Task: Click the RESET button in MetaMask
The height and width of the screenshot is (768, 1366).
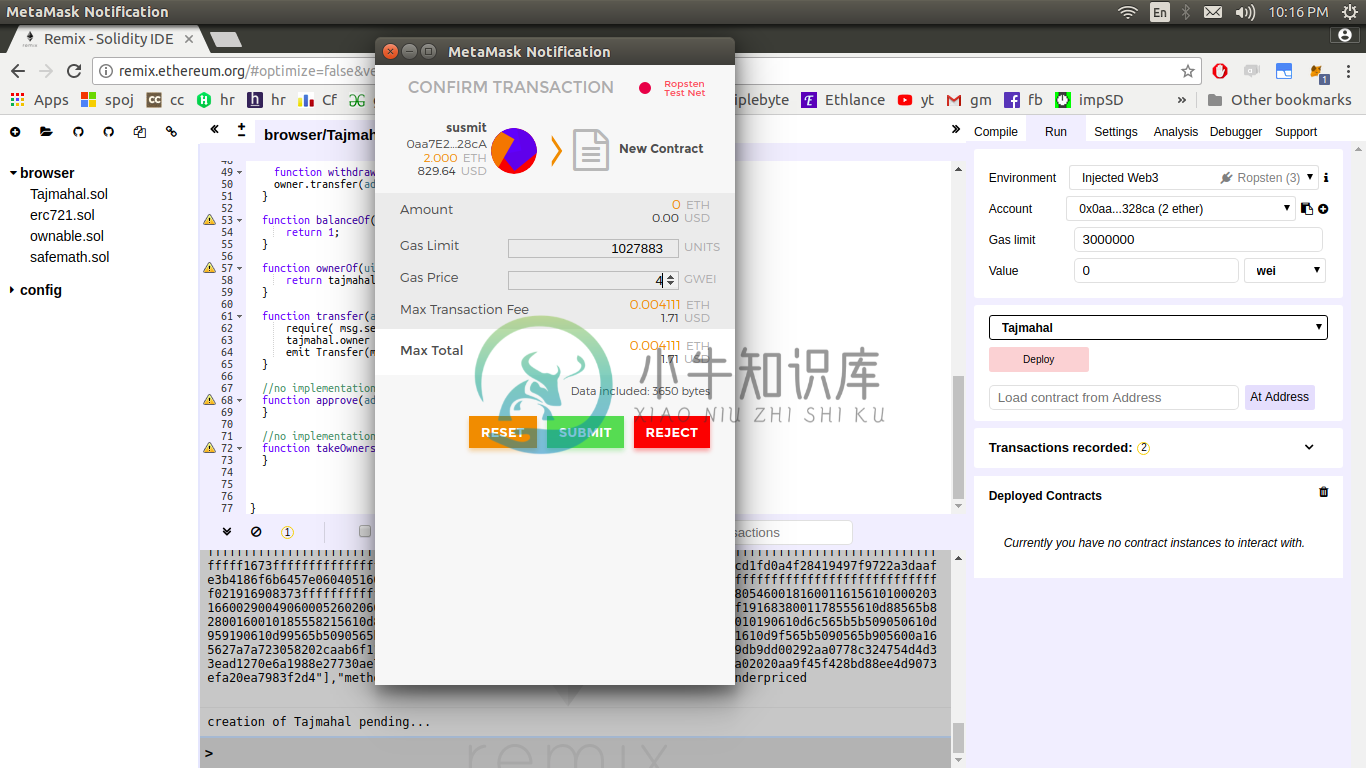Action: tap(503, 432)
